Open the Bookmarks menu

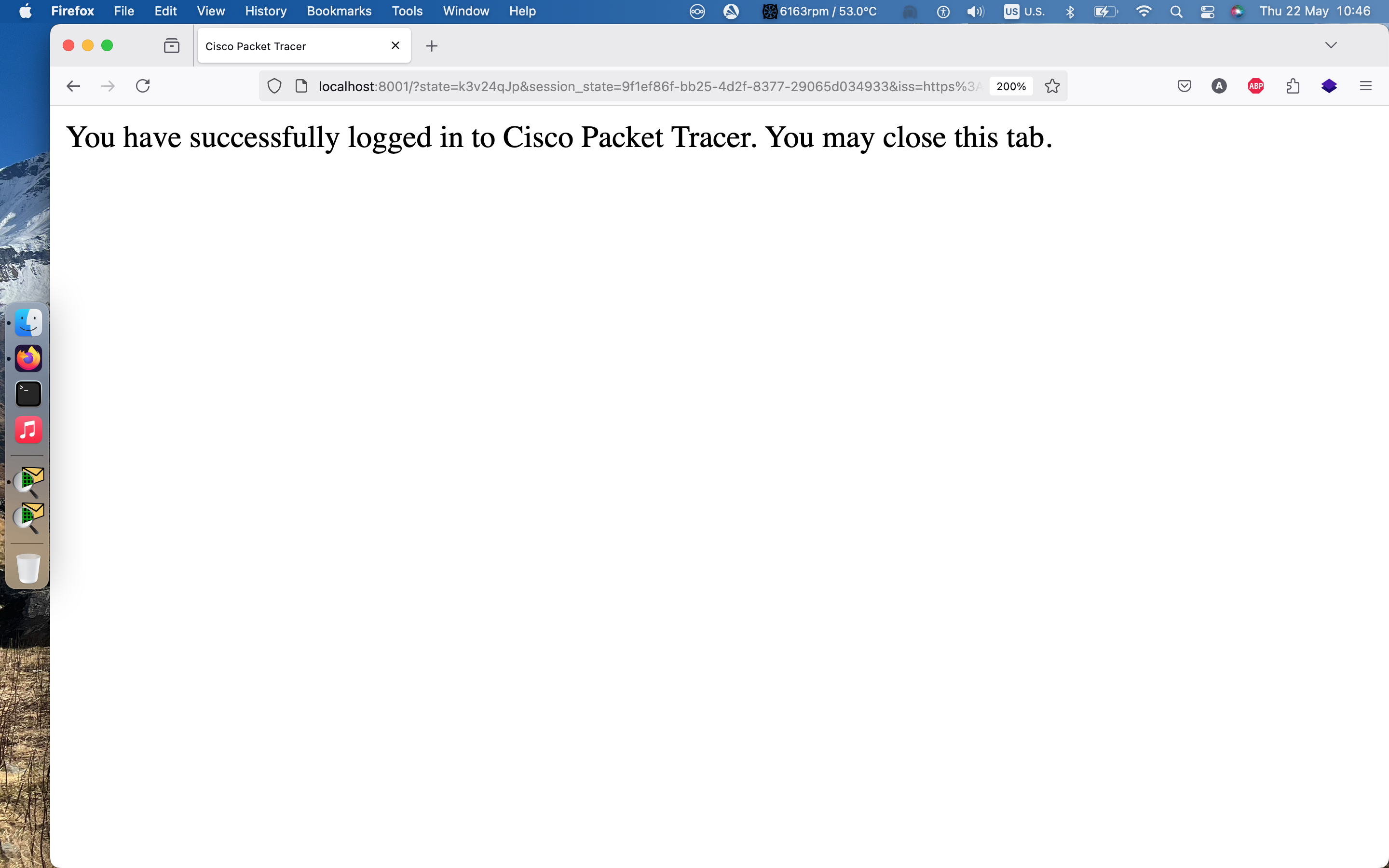click(x=339, y=12)
